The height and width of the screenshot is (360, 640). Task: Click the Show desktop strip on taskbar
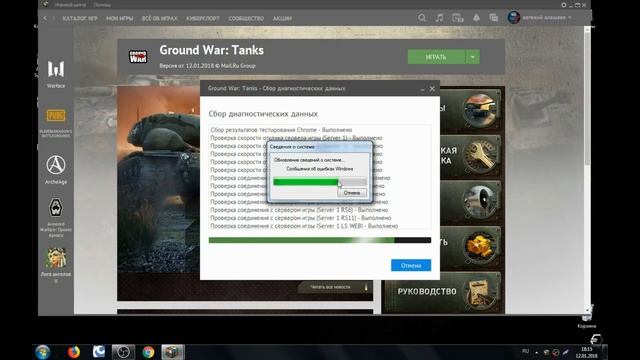[605, 352]
